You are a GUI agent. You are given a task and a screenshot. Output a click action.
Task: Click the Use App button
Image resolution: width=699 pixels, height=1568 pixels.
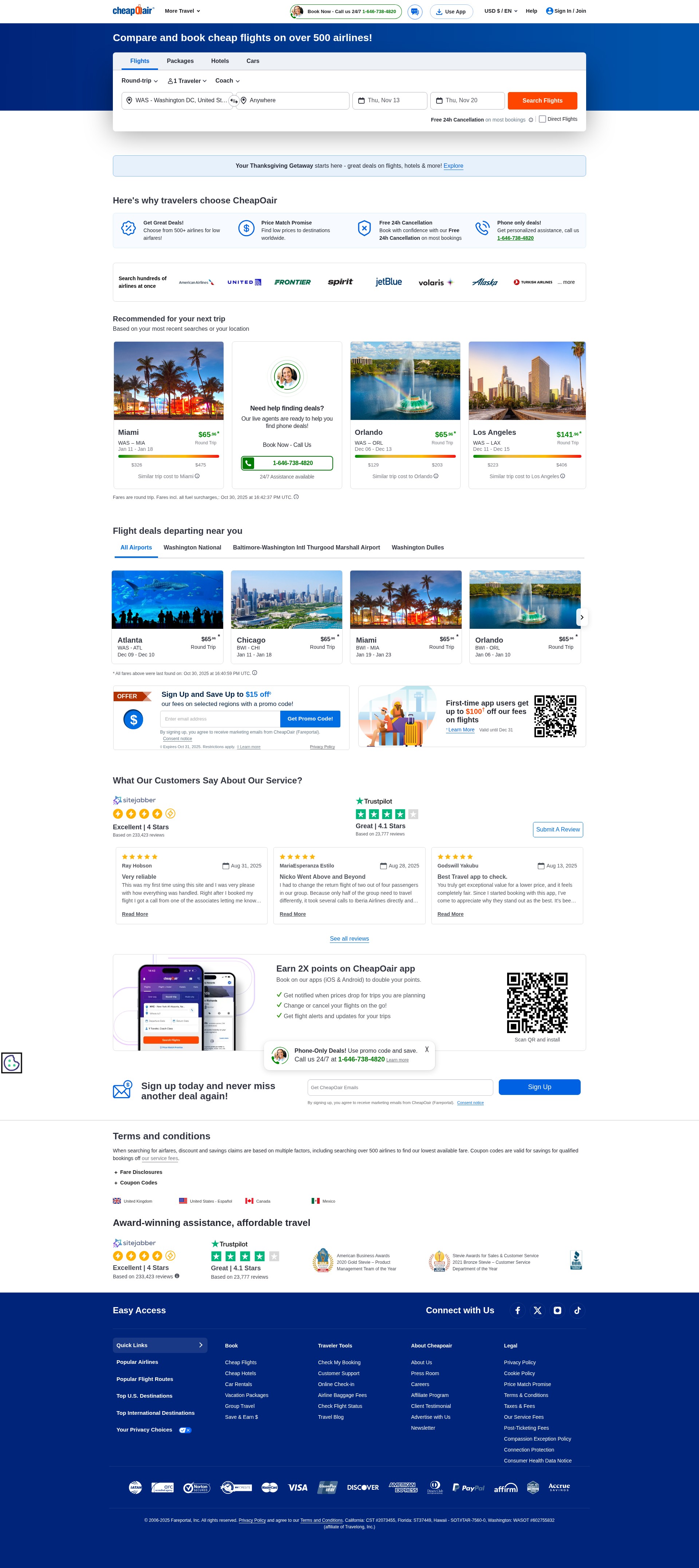(x=451, y=12)
